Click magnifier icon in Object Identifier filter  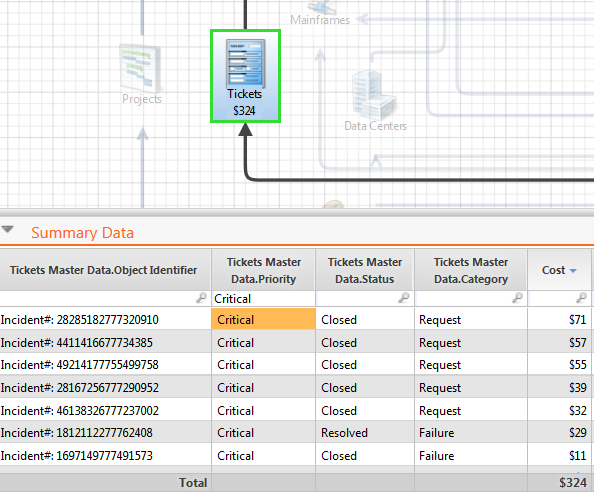(201, 298)
